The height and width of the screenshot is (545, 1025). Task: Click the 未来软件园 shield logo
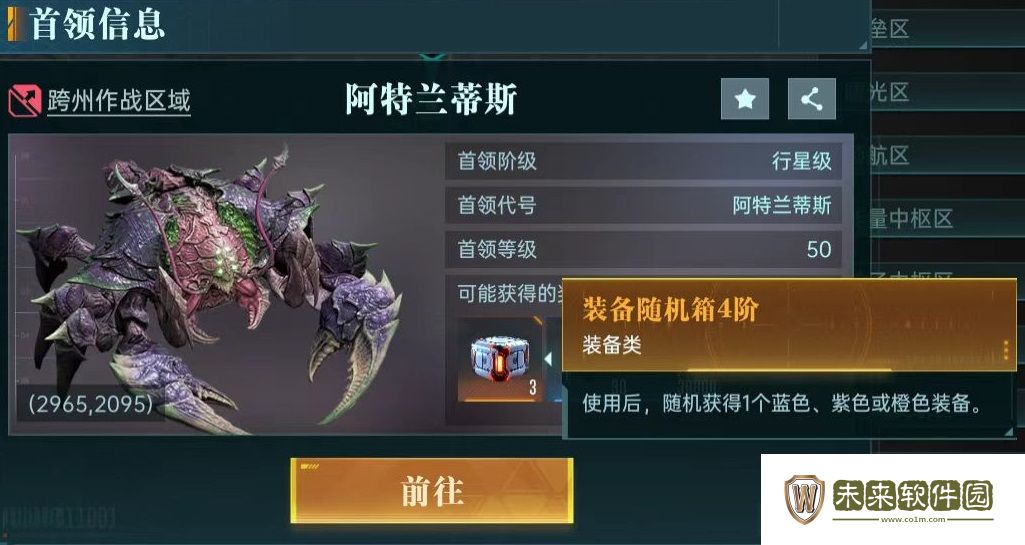point(805,499)
